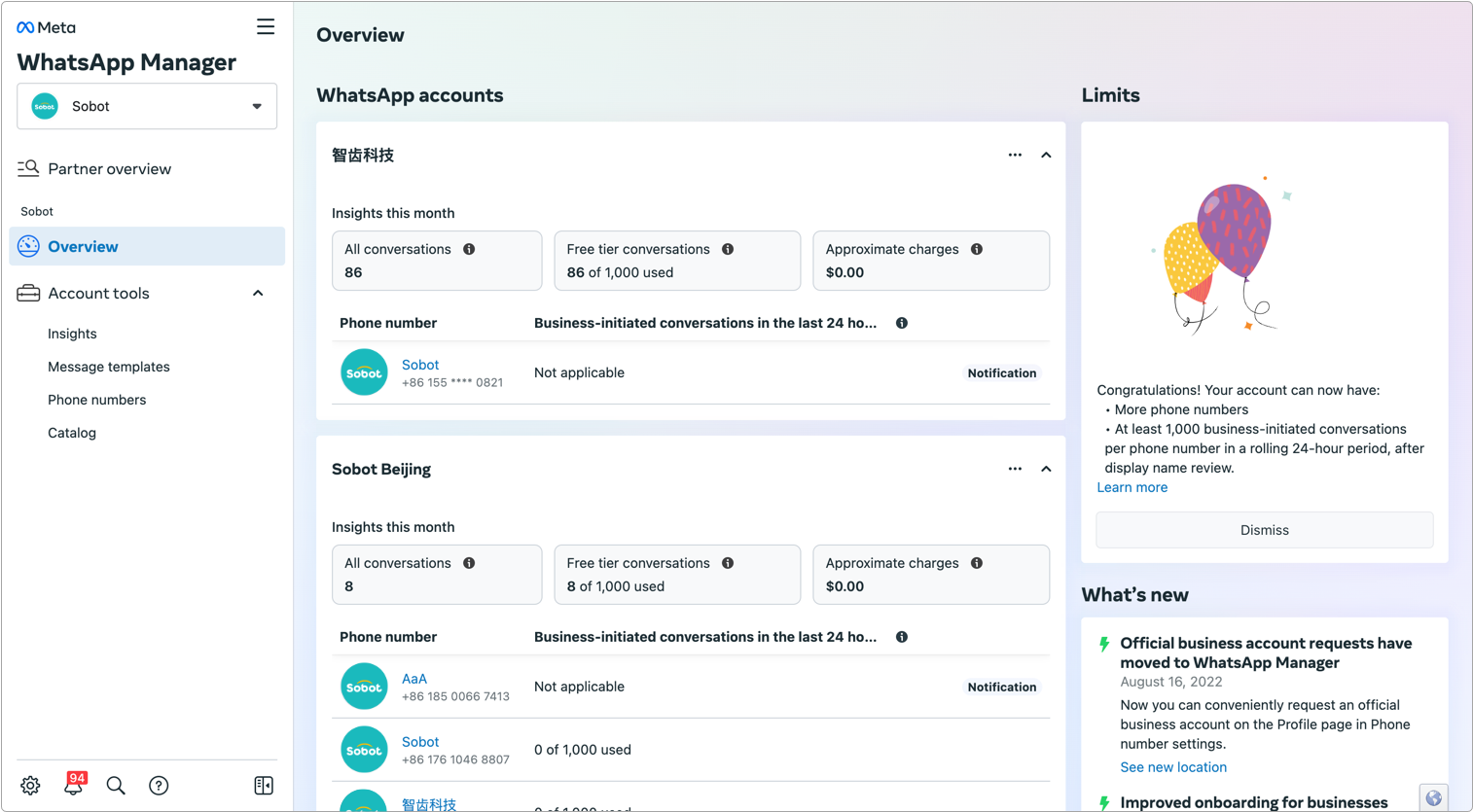Show info for All conversations 8
Image resolution: width=1473 pixels, height=812 pixels.
point(469,564)
